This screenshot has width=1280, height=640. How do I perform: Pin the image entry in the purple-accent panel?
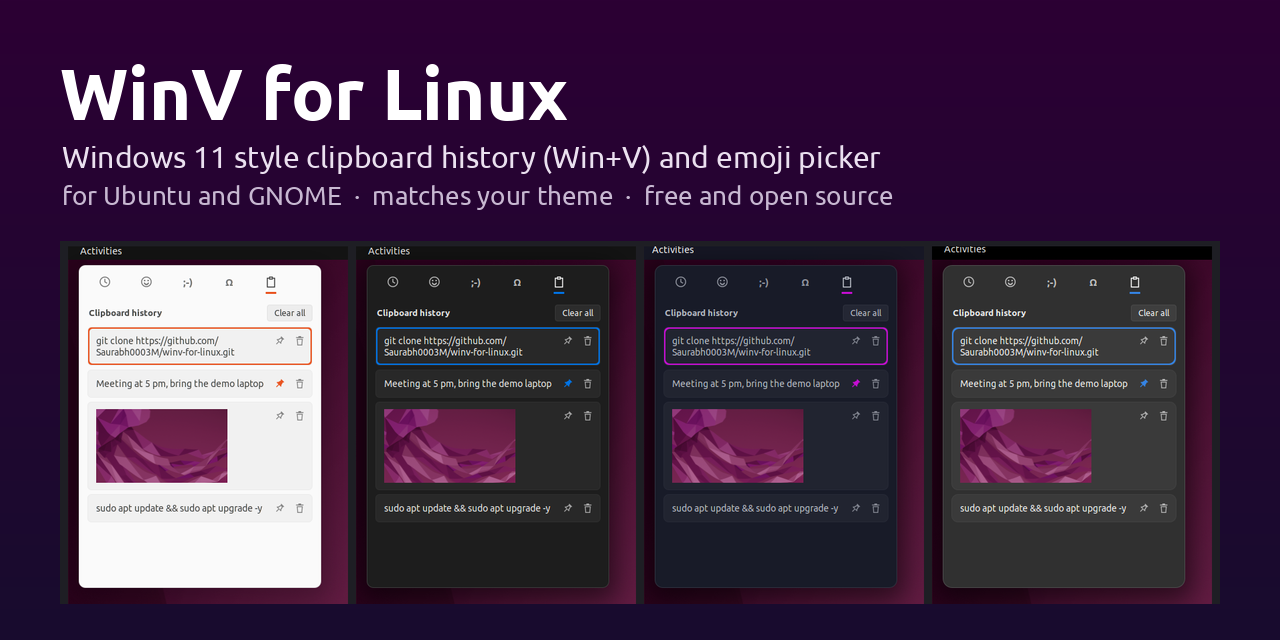(x=856, y=416)
